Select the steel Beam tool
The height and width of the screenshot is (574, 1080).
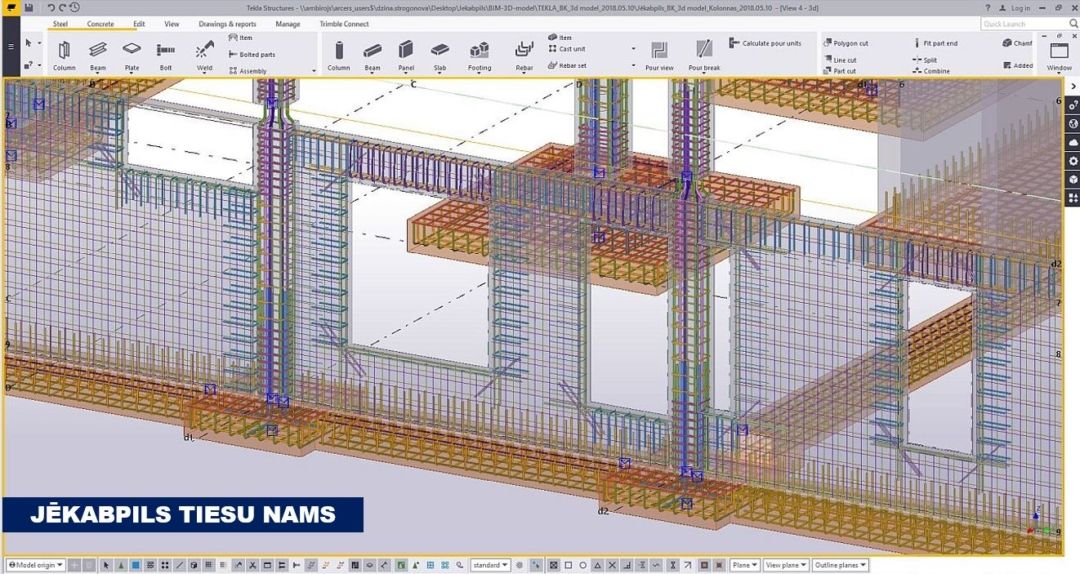[98, 52]
